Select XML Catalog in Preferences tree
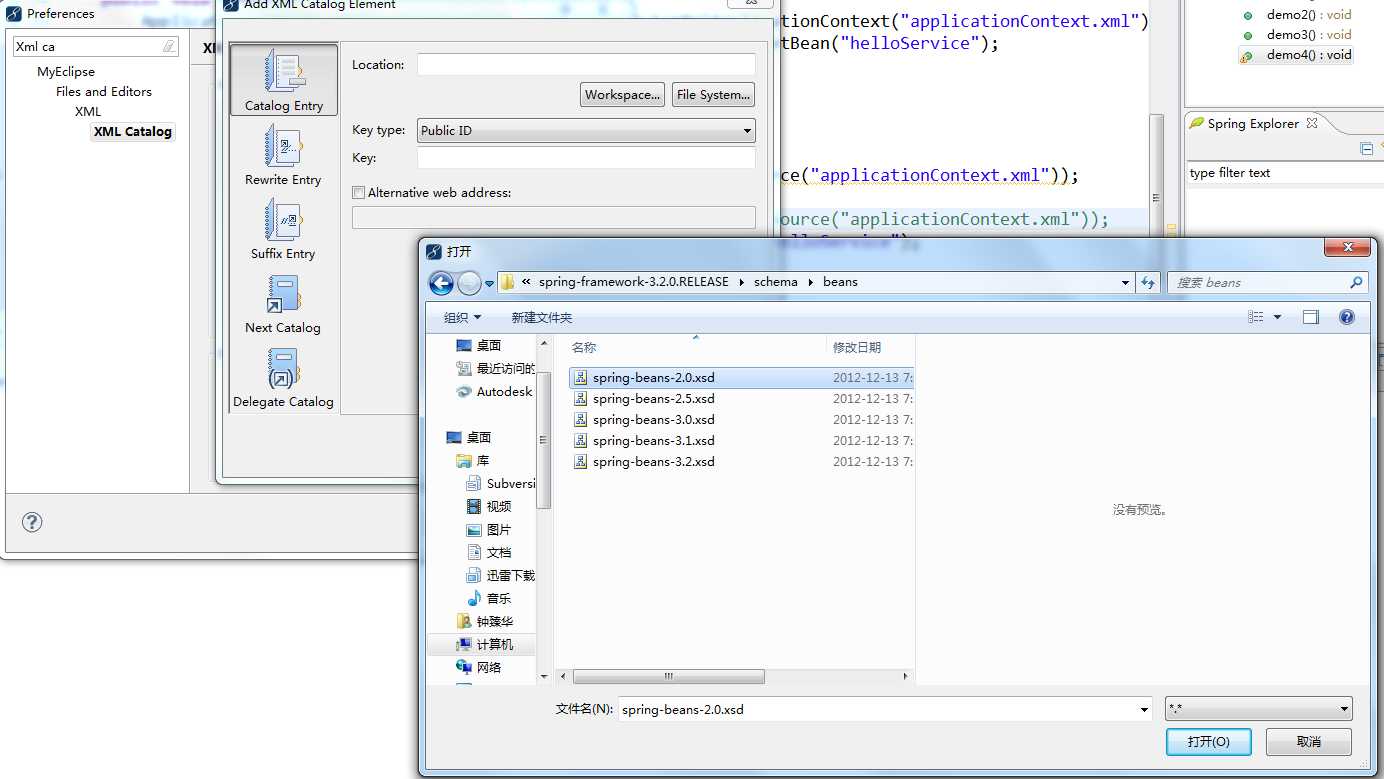This screenshot has height=779, width=1384. click(x=133, y=132)
